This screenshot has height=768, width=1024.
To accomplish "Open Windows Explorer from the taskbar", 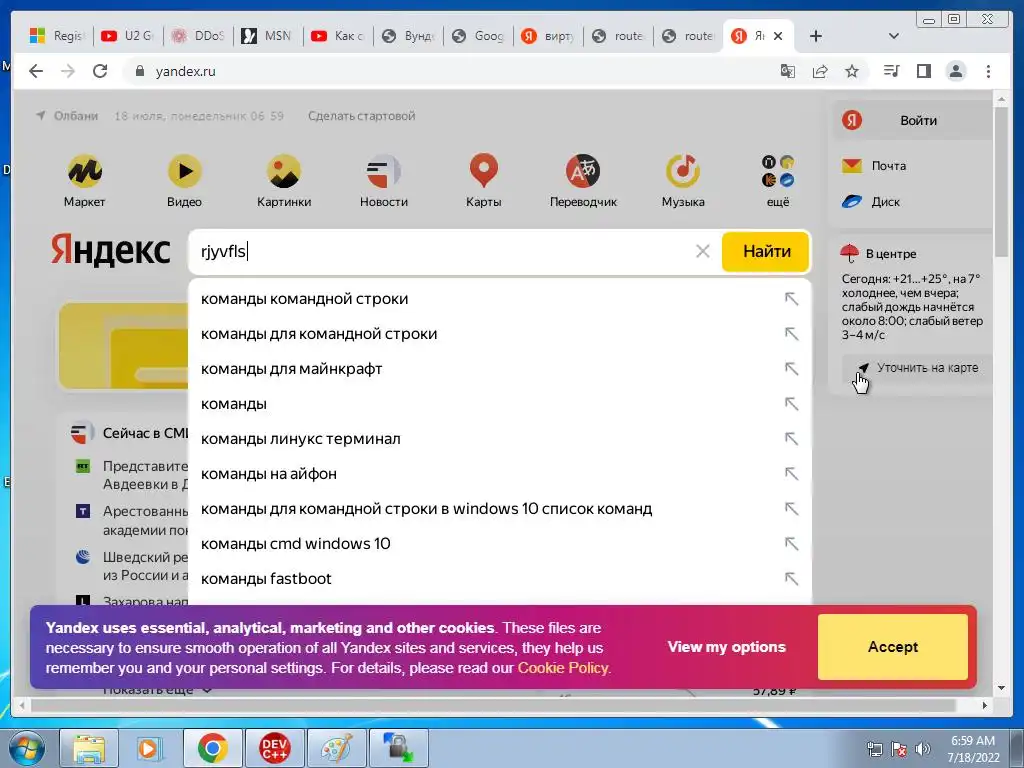I will [x=89, y=748].
